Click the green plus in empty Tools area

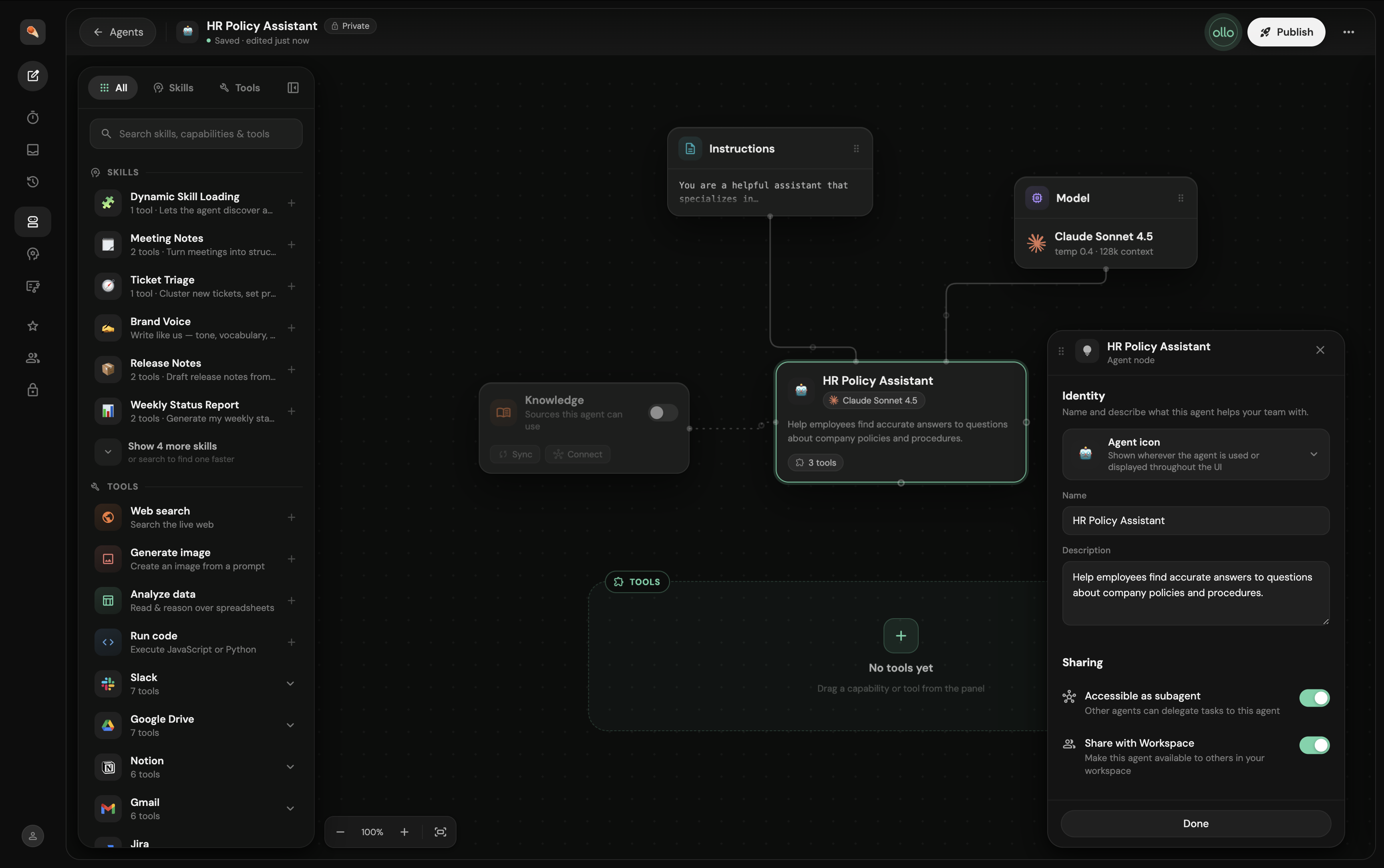point(901,635)
